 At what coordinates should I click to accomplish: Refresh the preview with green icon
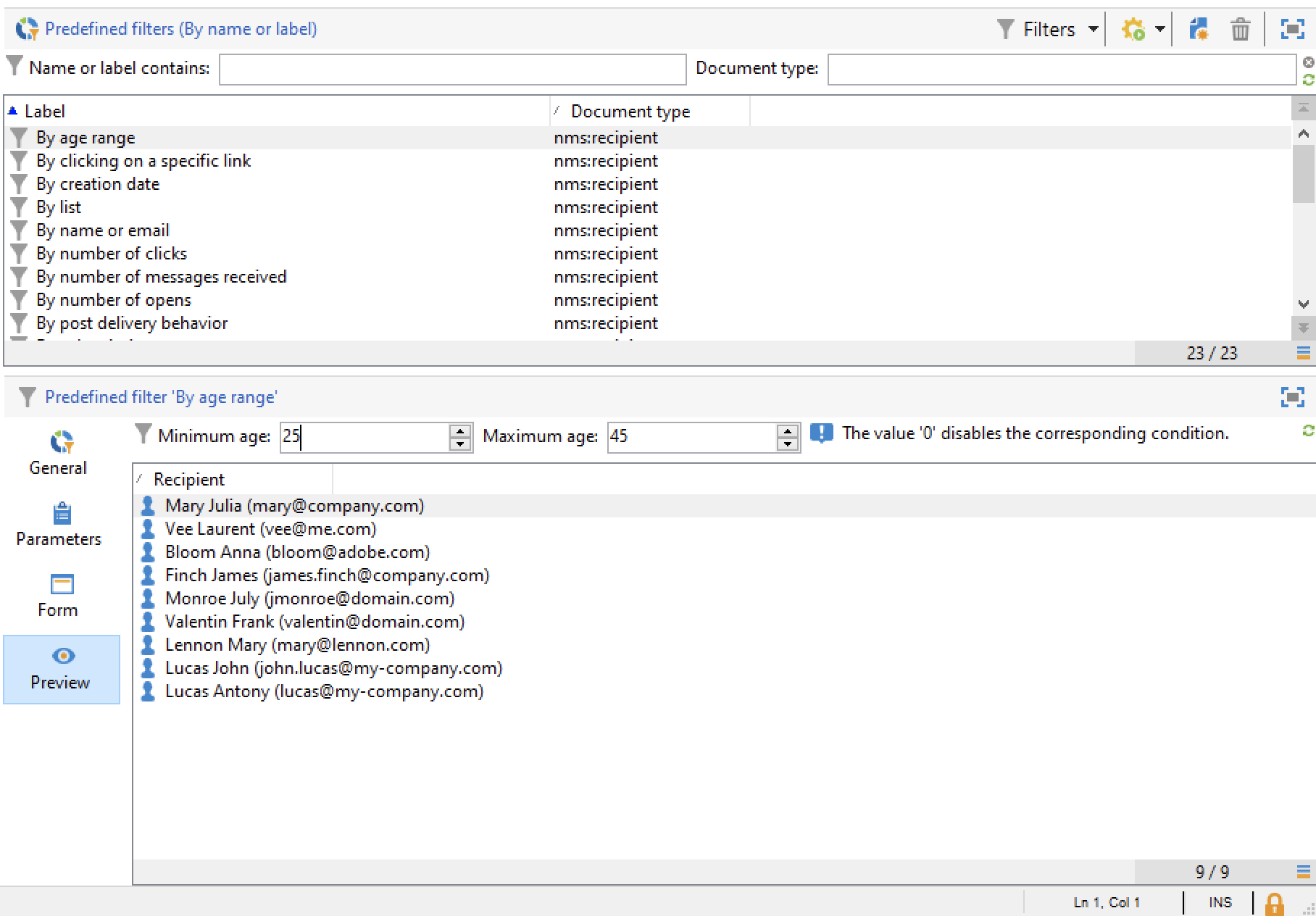(1308, 431)
